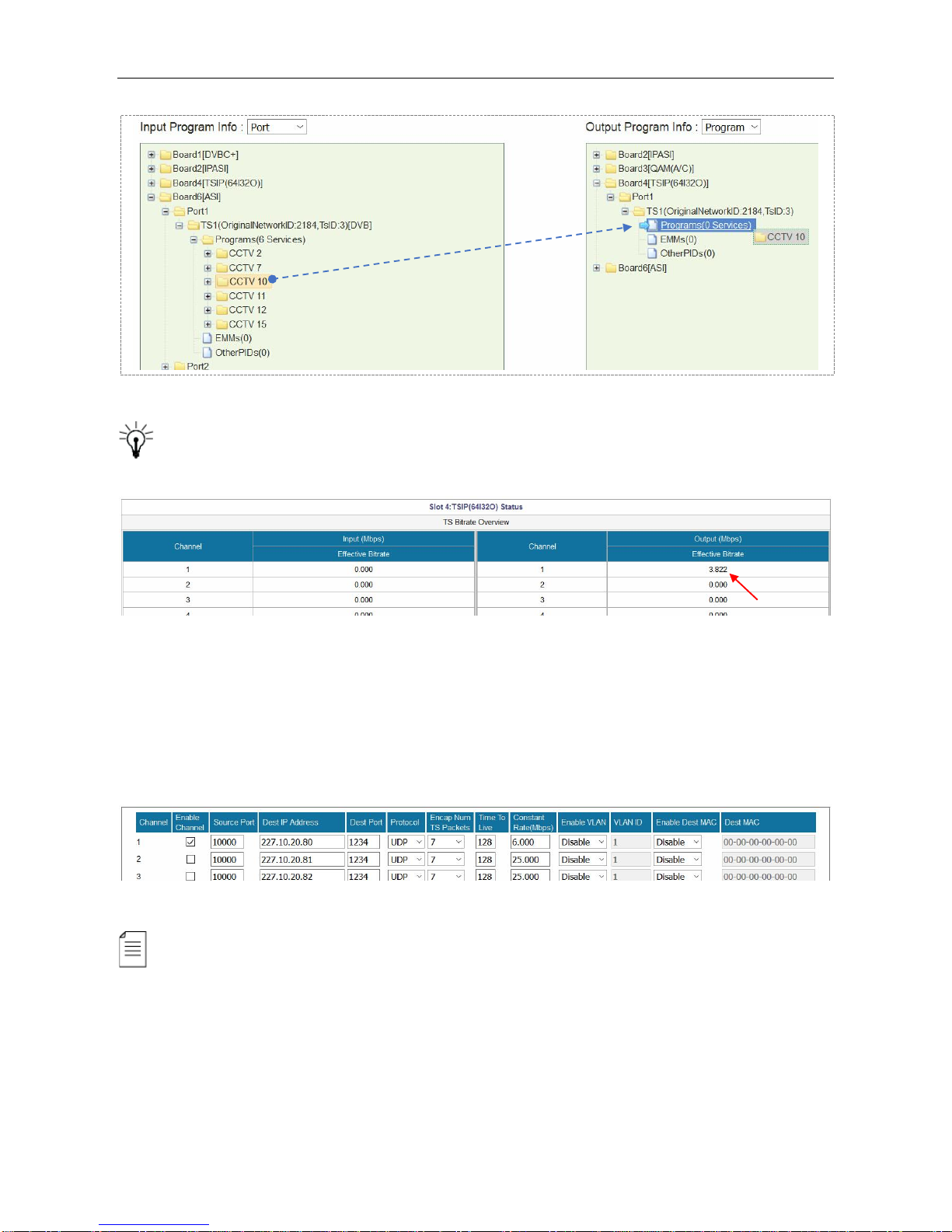
Task: Click the CCTV 15 folder icon
Action: (x=221, y=324)
